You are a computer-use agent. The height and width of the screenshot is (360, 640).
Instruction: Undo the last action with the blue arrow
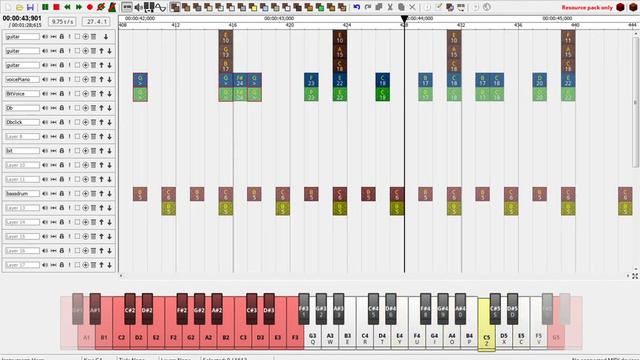tap(357, 7)
